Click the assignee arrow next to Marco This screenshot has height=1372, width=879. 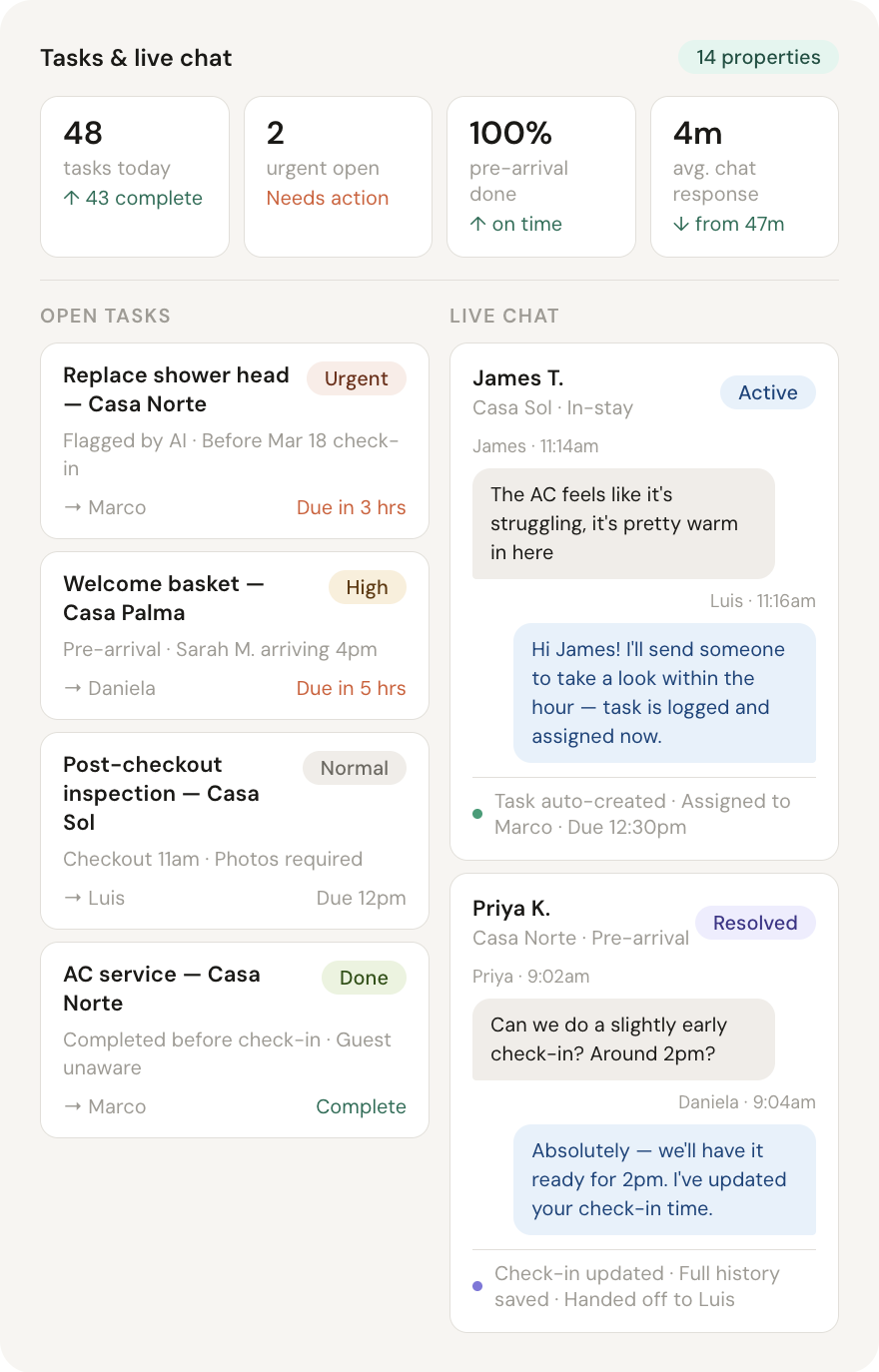(71, 507)
